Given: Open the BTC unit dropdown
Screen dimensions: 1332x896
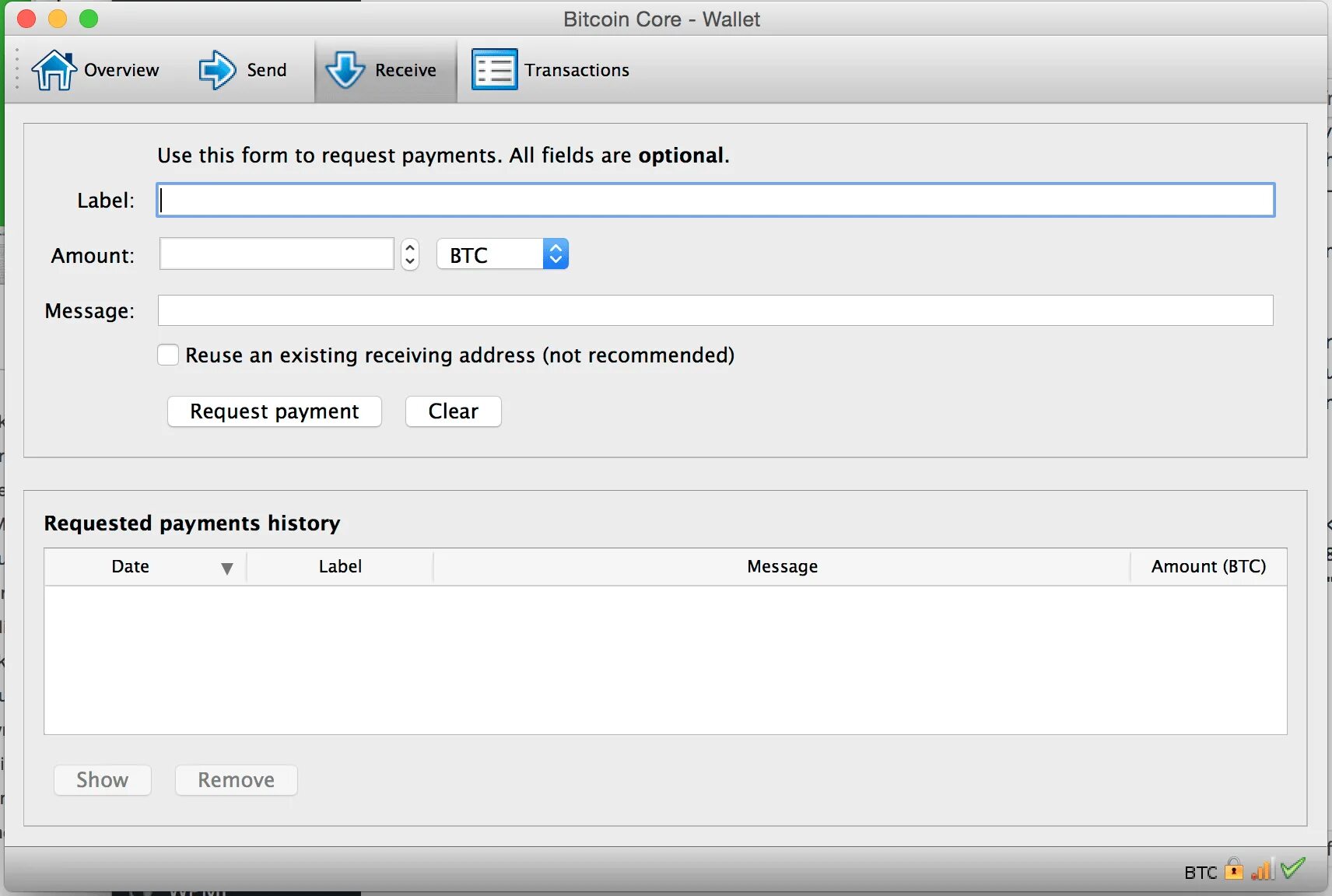Looking at the screenshot, I should click(x=503, y=254).
